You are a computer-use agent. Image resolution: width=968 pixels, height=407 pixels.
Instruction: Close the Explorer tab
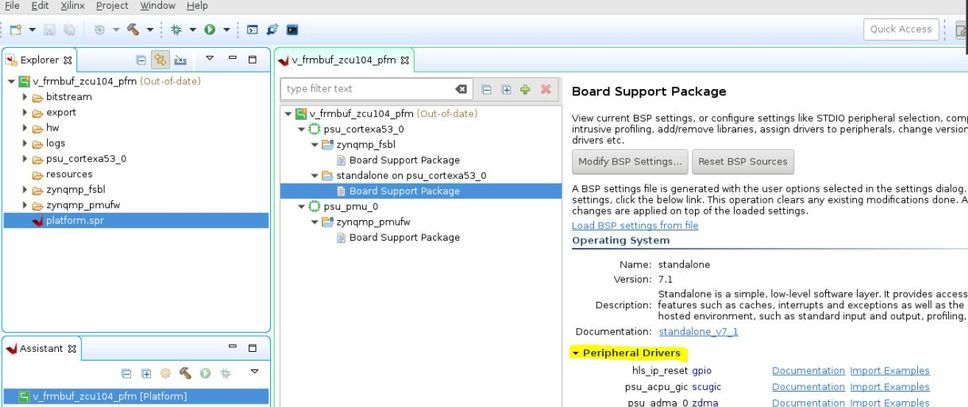coord(69,60)
